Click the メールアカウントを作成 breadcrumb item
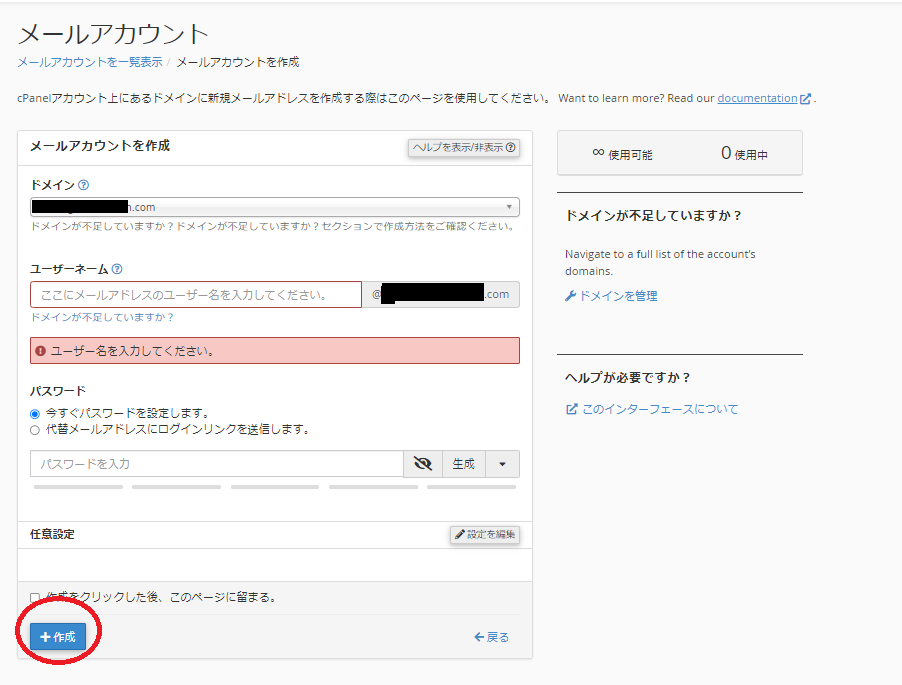This screenshot has width=902, height=685. coord(237,62)
